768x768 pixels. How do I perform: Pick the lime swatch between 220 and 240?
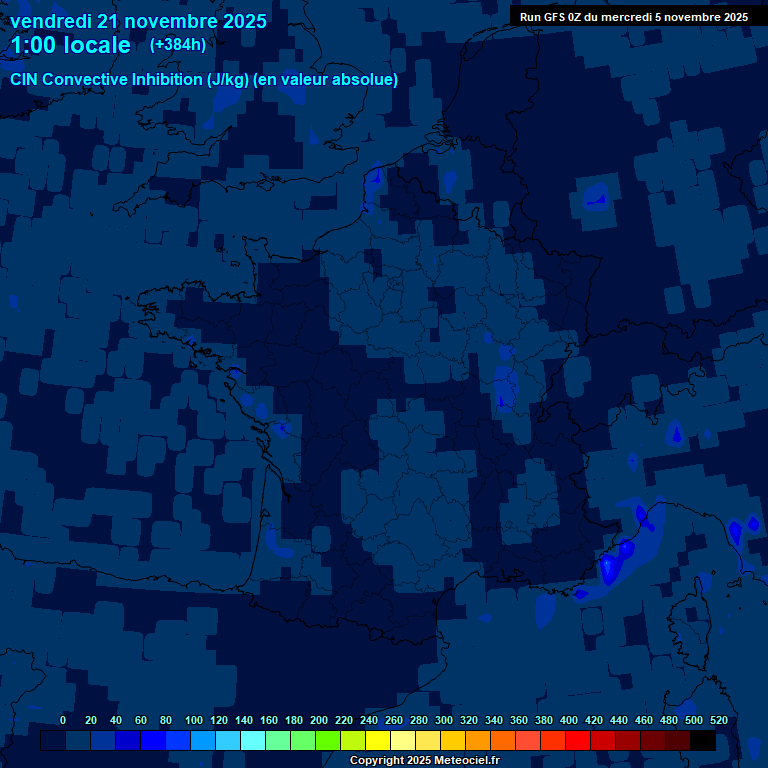tap(353, 741)
